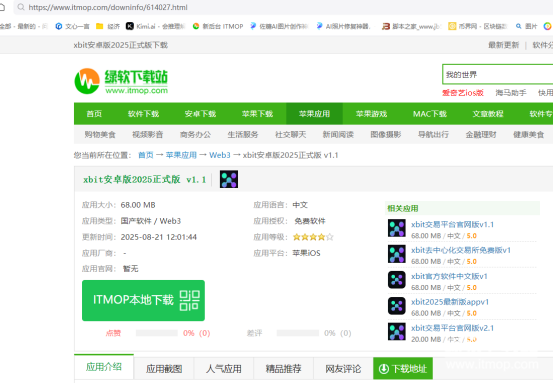Open the 图像摄影 category
Image resolution: width=553 pixels, height=384 pixels.
386,134
